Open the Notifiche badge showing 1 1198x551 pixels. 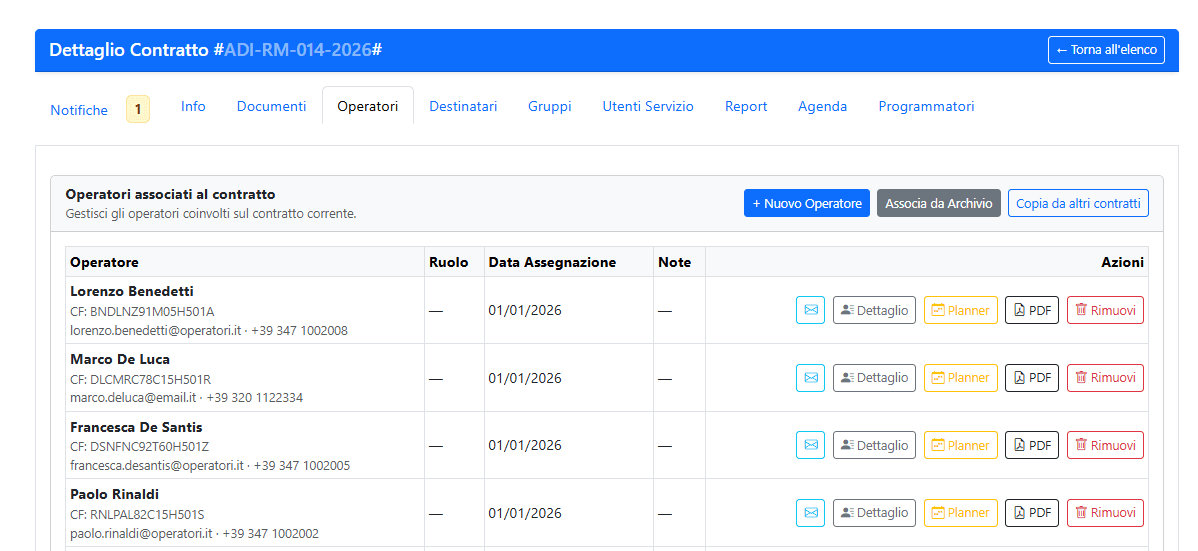[137, 109]
